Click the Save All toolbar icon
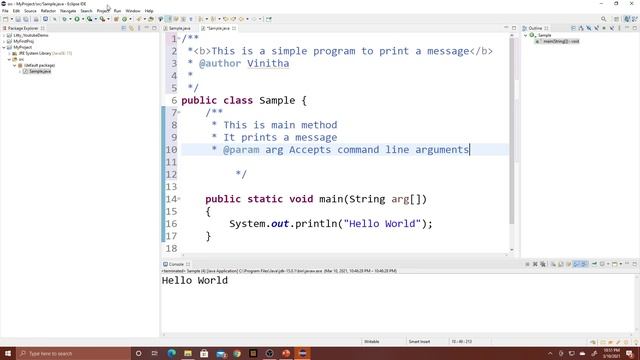Screen dimensions: 640x360 tap(26, 19)
